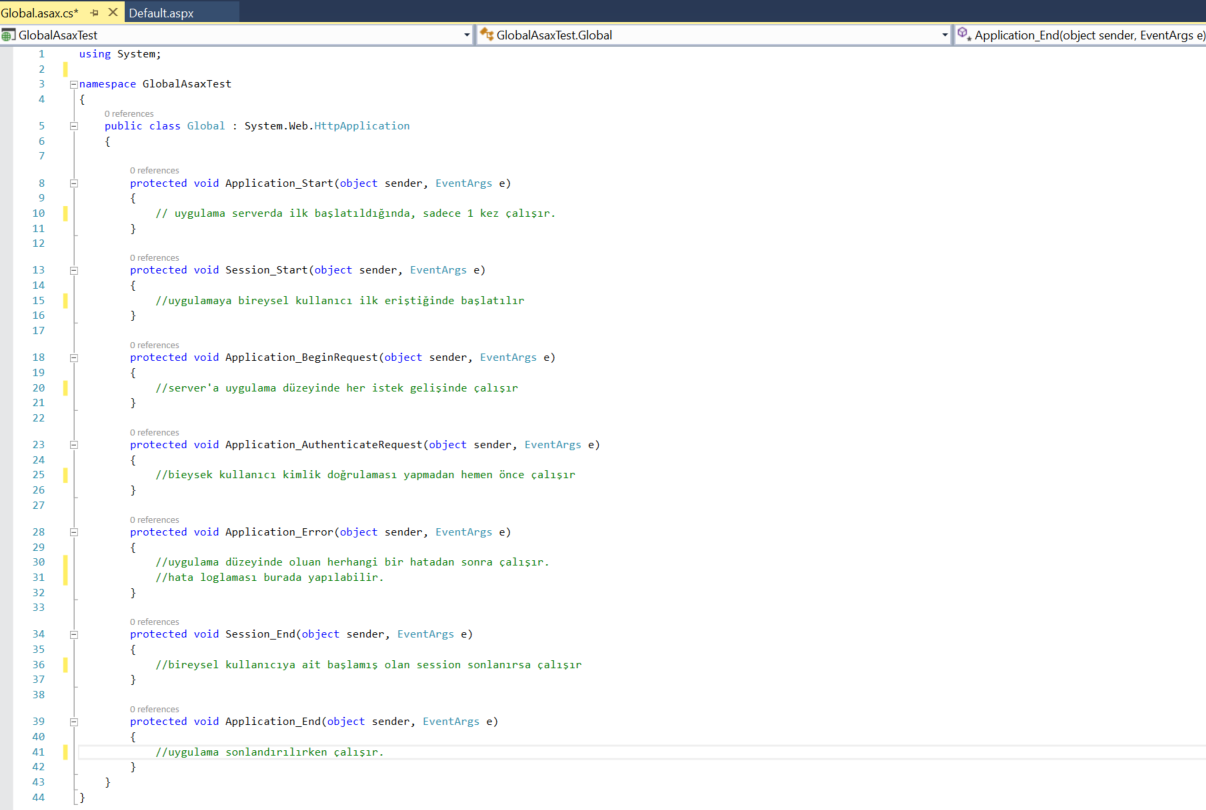Screen dimensions: 1206x810
Task: Collapse the Application_Error method
Action: (x=73, y=532)
